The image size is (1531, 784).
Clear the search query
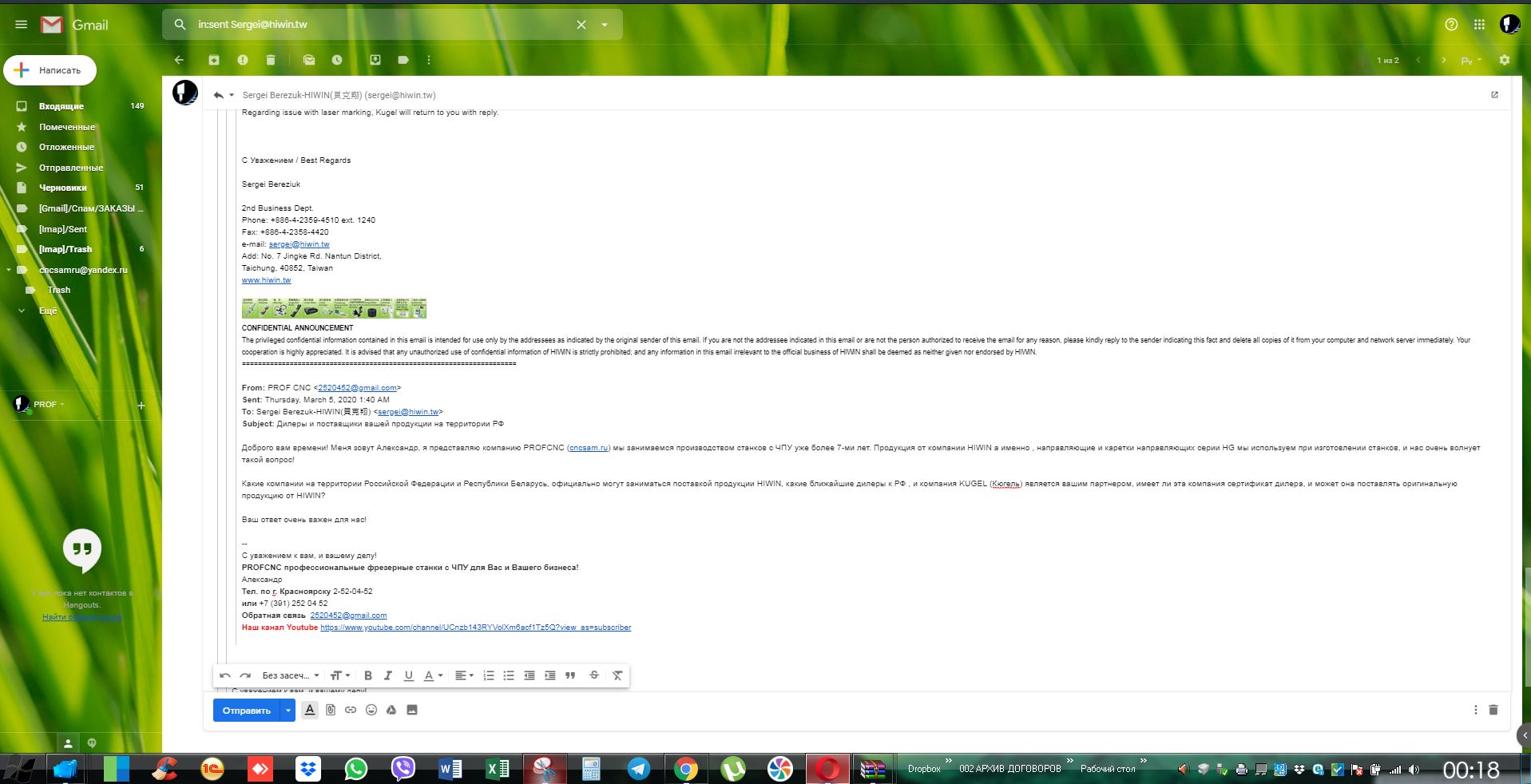[x=581, y=25]
